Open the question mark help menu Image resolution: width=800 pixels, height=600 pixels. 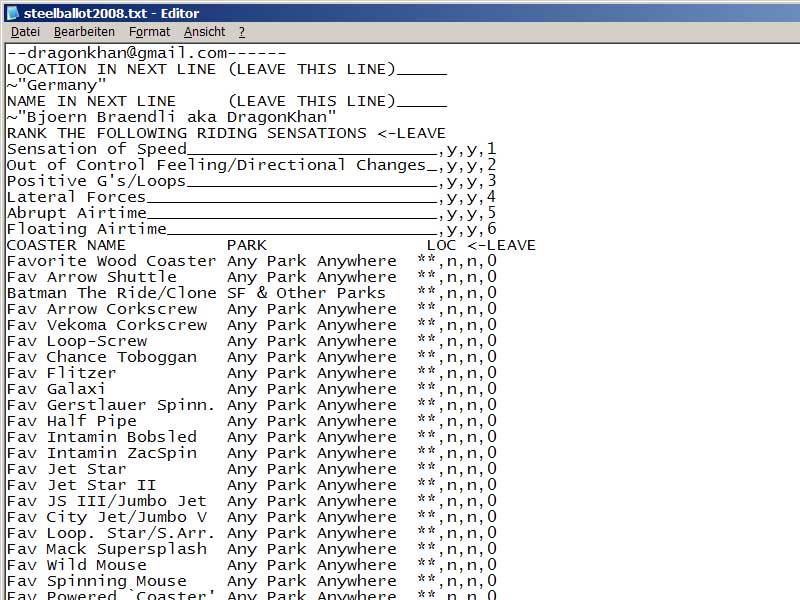(242, 32)
